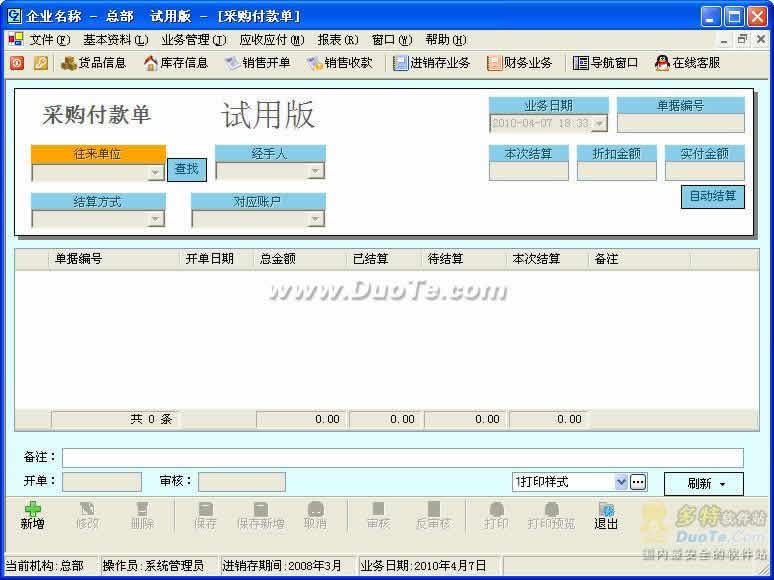Click status bar 业务日期:2010年4月7日
Screen dimensions: 774x580
click(427, 566)
